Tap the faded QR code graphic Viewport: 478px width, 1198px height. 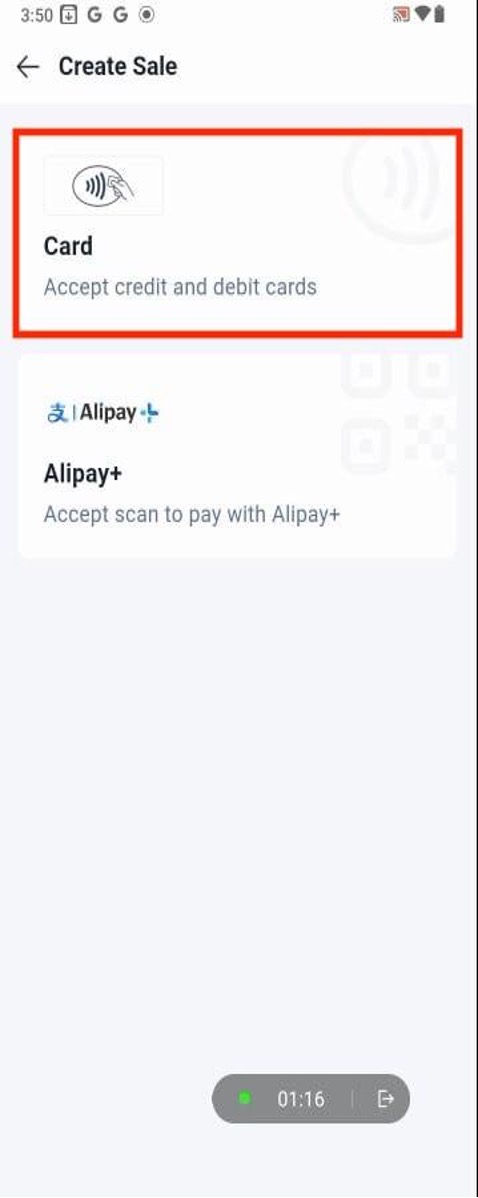pos(397,413)
